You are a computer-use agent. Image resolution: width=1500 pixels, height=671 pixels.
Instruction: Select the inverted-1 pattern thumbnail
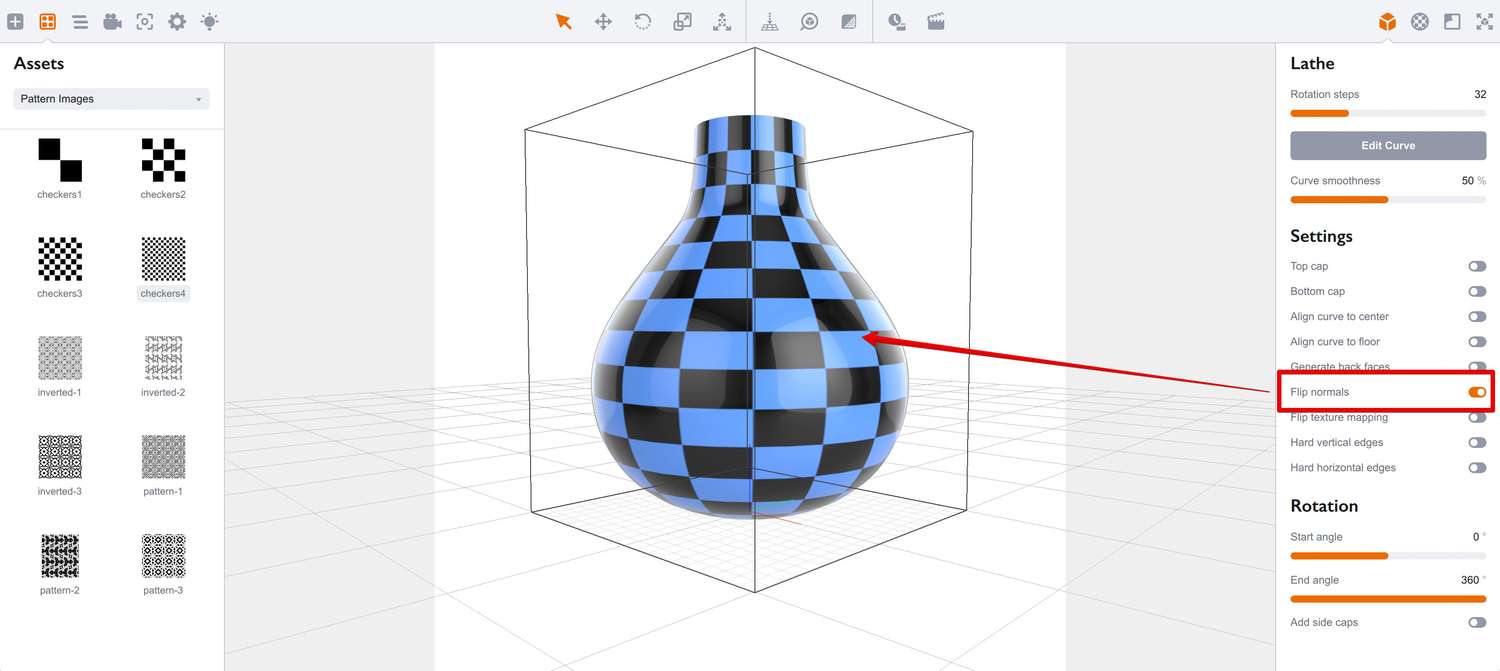tap(60, 358)
